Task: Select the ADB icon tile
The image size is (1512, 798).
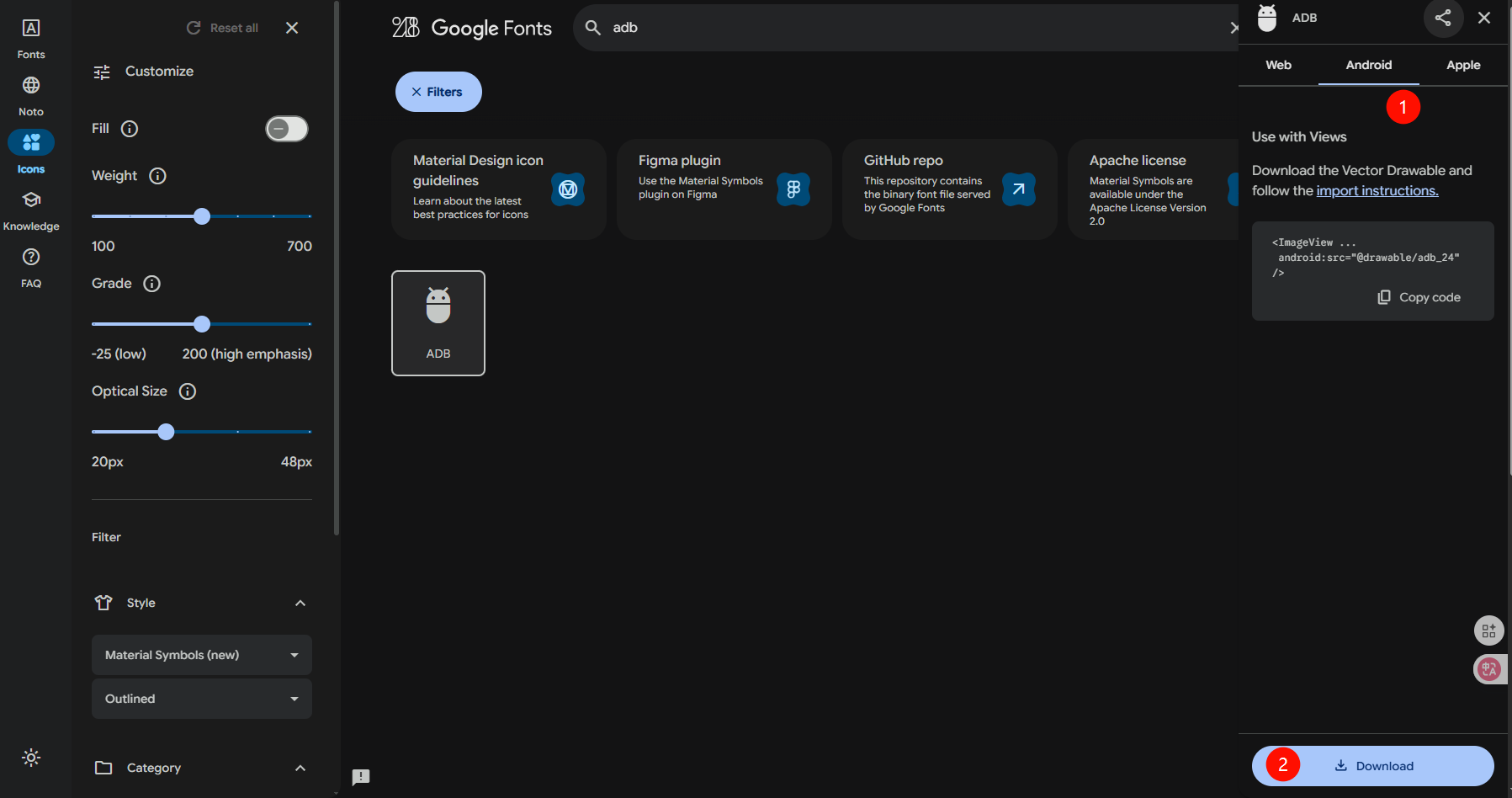Action: (438, 323)
